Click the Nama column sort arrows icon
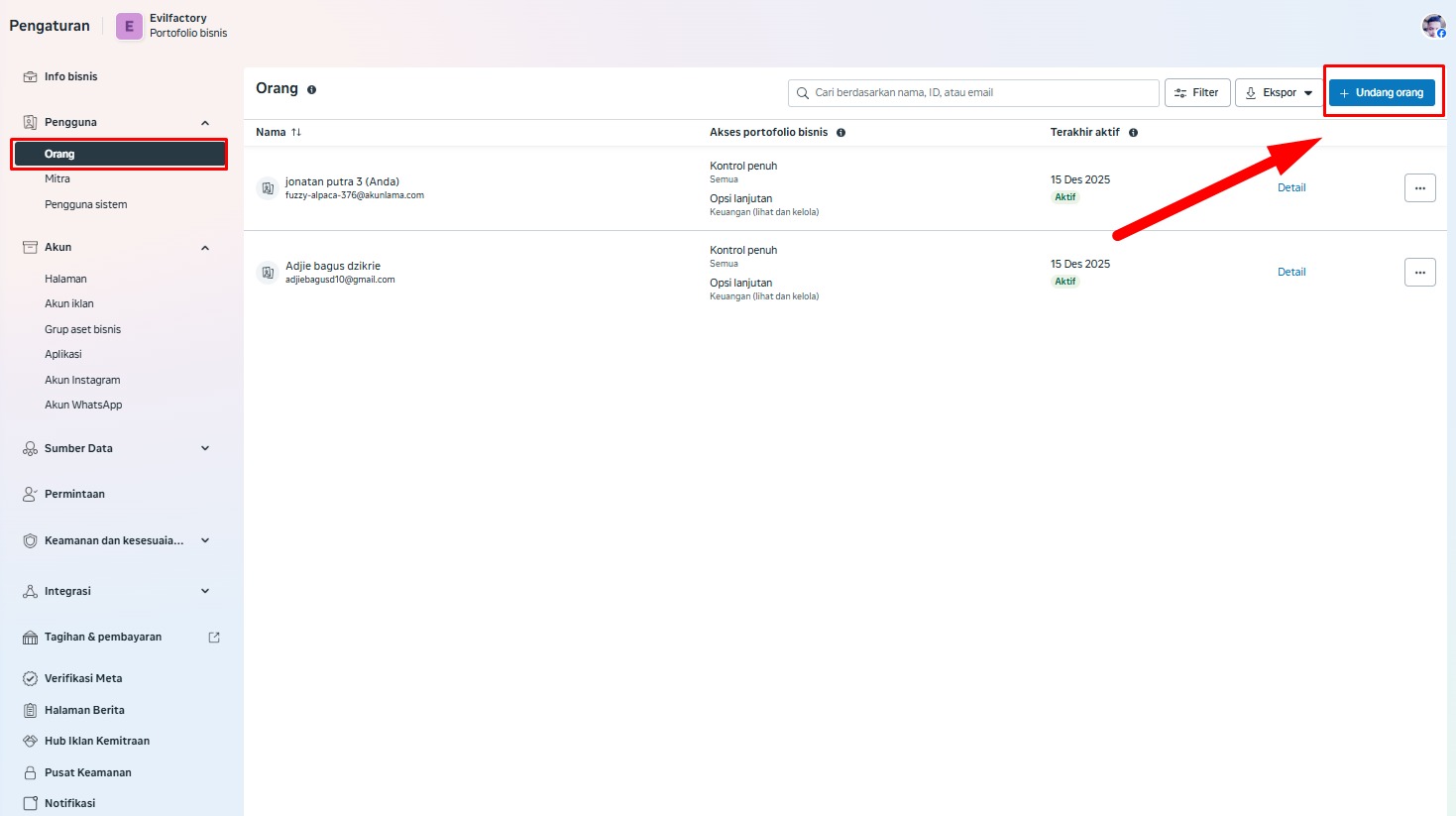 point(296,132)
